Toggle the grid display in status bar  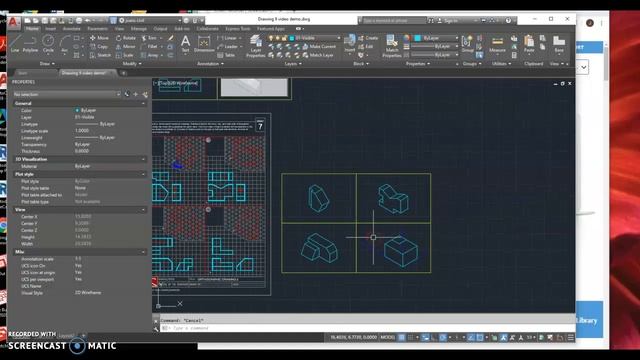(x=402, y=338)
